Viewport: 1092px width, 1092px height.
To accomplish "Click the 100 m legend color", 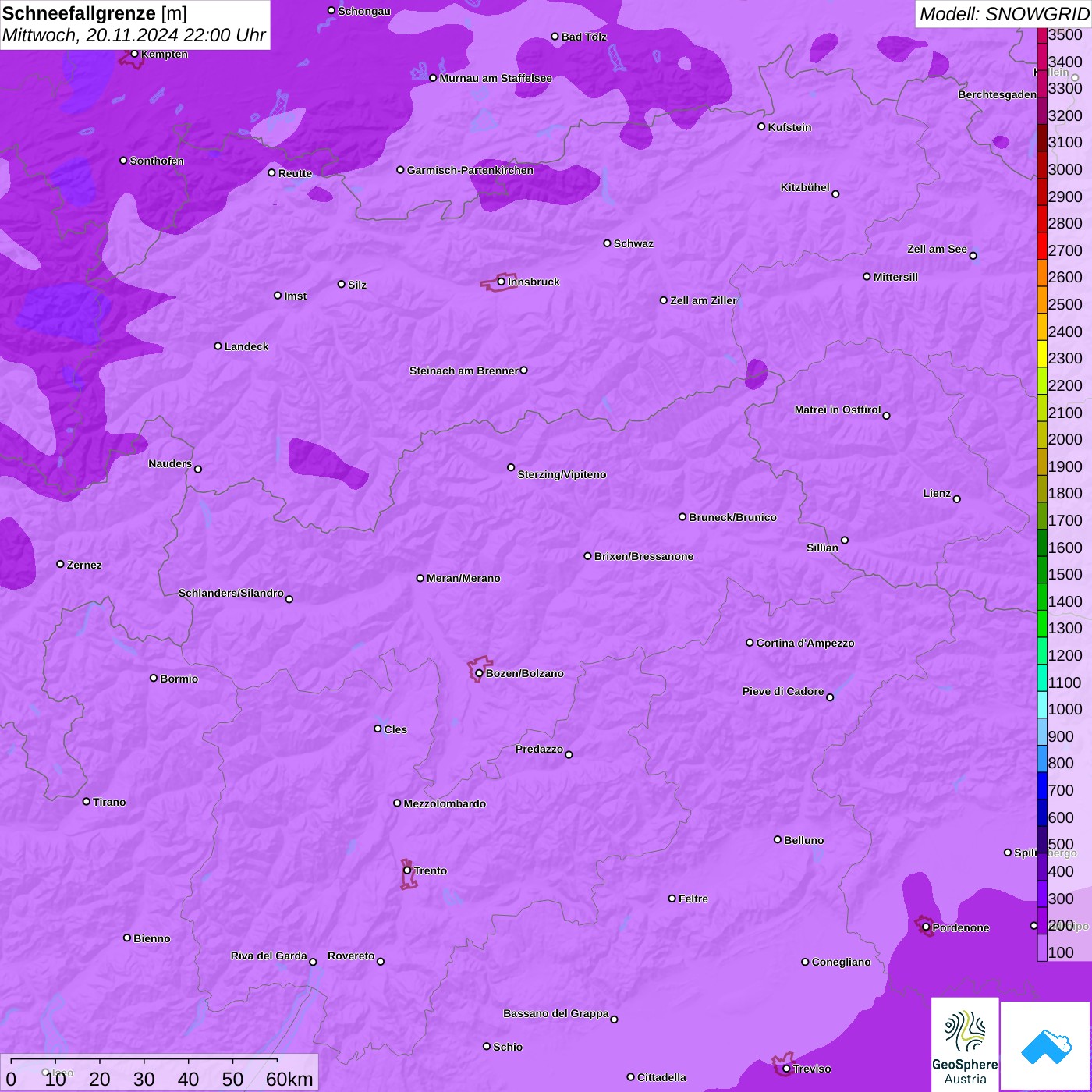I will click(1042, 948).
